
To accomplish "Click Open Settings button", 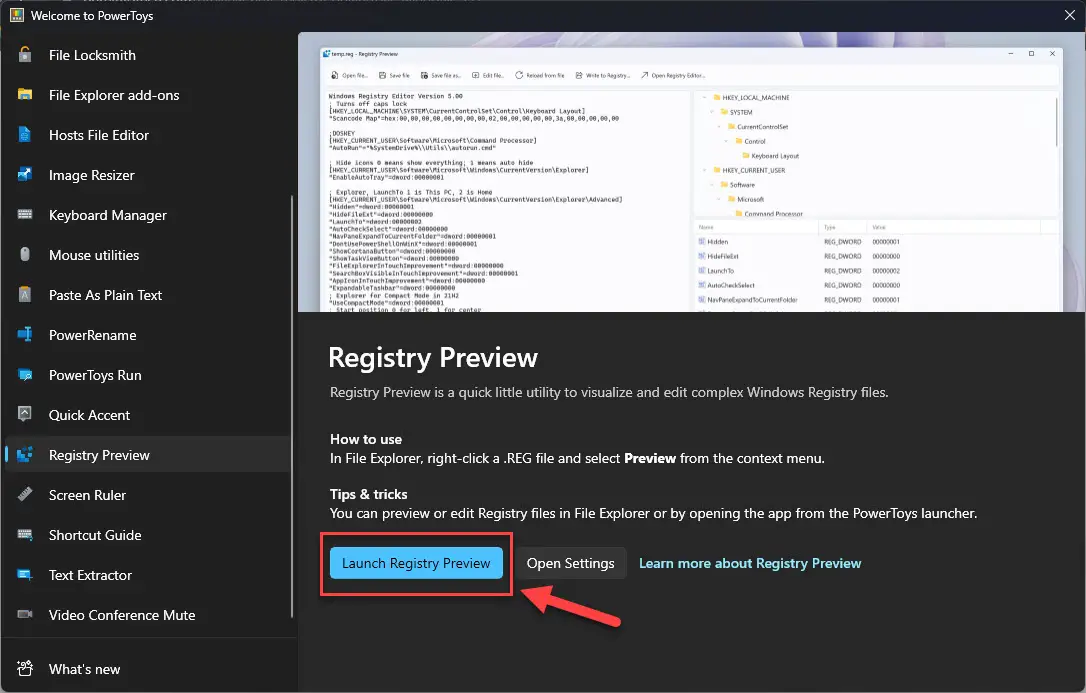I will (570, 563).
